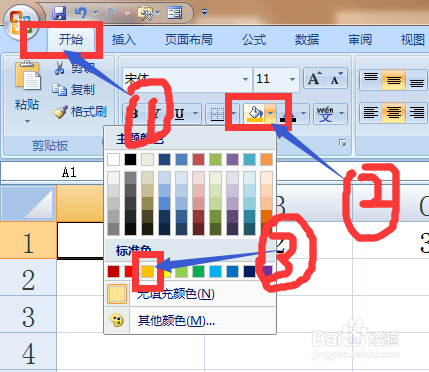429x372 pixels.
Task: Pick purple theme color swatch in top row
Action: pyautogui.click(x=232, y=159)
